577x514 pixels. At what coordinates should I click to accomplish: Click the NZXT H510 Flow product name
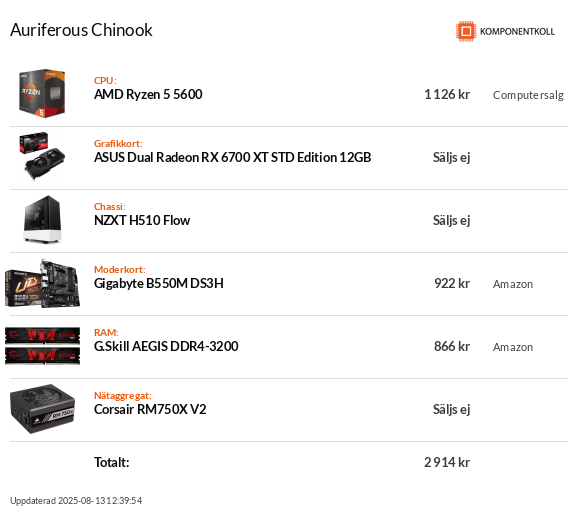point(142,220)
